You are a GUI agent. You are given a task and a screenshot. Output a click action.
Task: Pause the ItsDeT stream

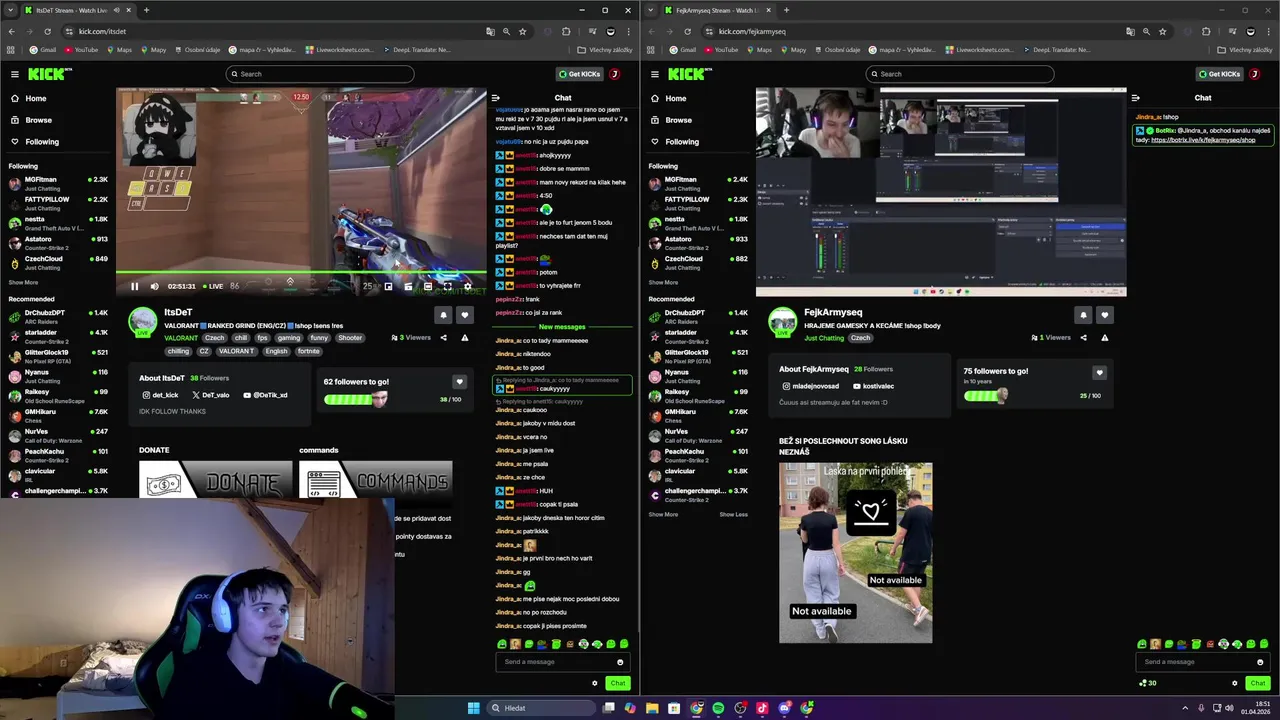(x=135, y=286)
